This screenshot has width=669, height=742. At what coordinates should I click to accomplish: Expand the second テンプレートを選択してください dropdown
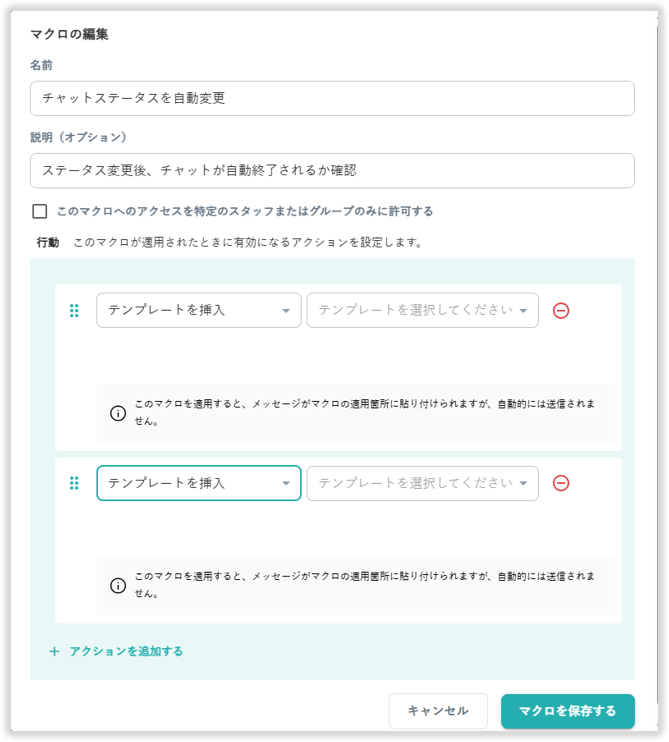(422, 483)
